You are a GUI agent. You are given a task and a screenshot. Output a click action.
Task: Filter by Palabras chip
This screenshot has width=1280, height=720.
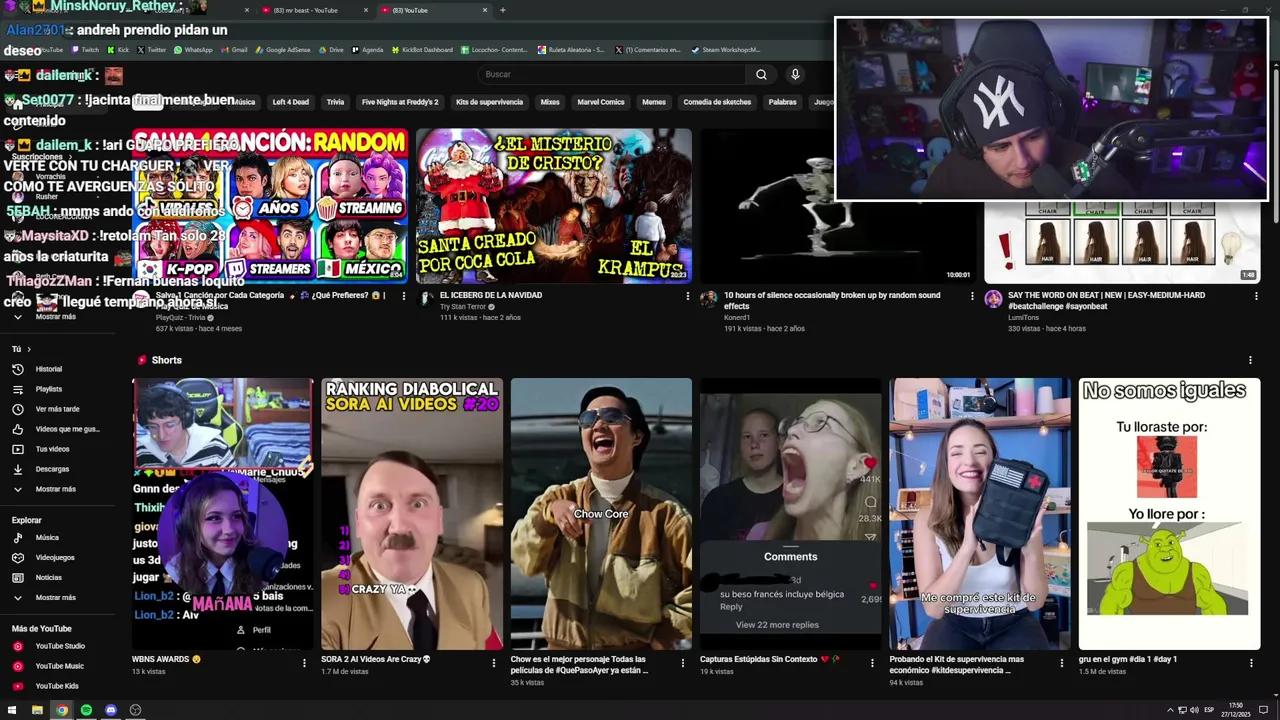coord(782,102)
